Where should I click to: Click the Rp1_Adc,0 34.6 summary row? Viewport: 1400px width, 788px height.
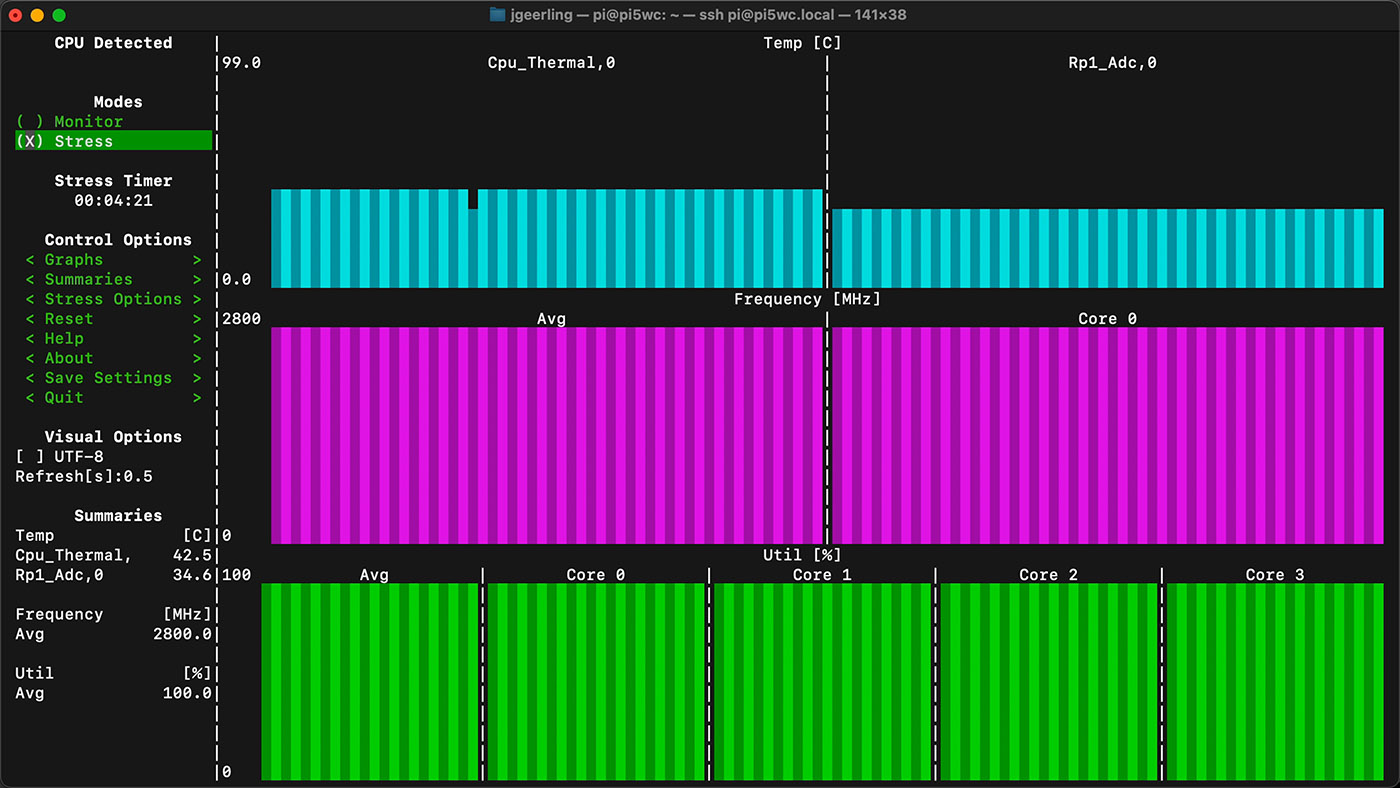(113, 575)
